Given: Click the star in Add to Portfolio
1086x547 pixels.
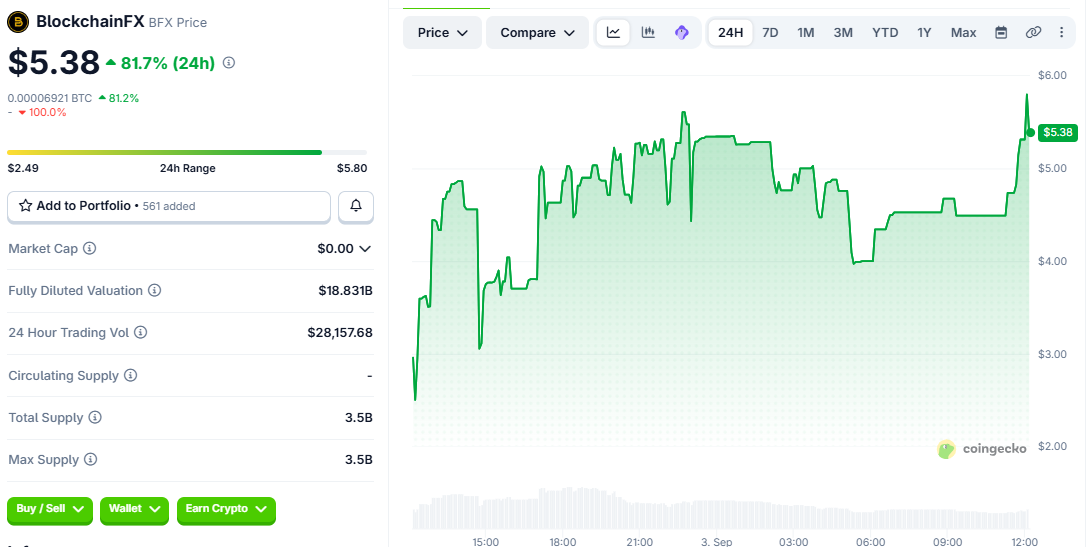Looking at the screenshot, I should coord(26,206).
